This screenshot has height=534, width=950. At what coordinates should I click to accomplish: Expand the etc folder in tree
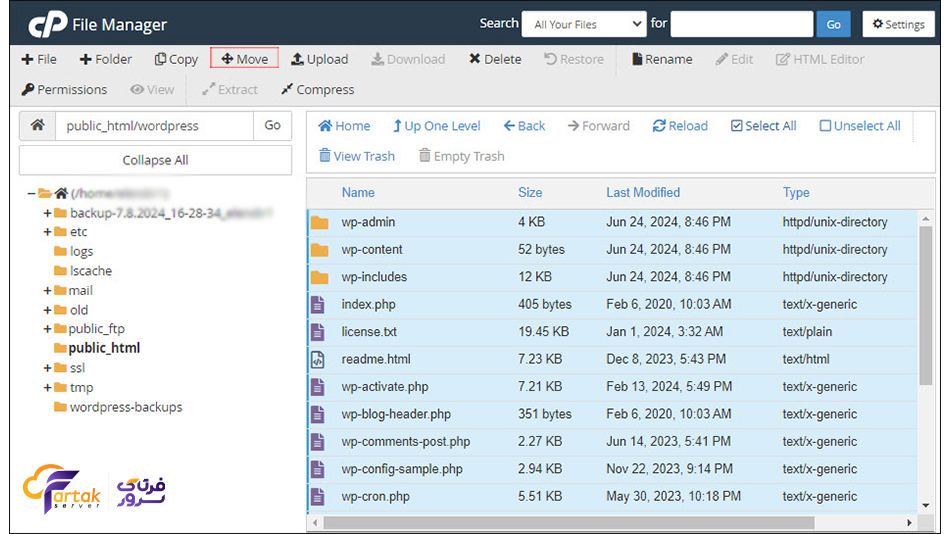coord(47,232)
